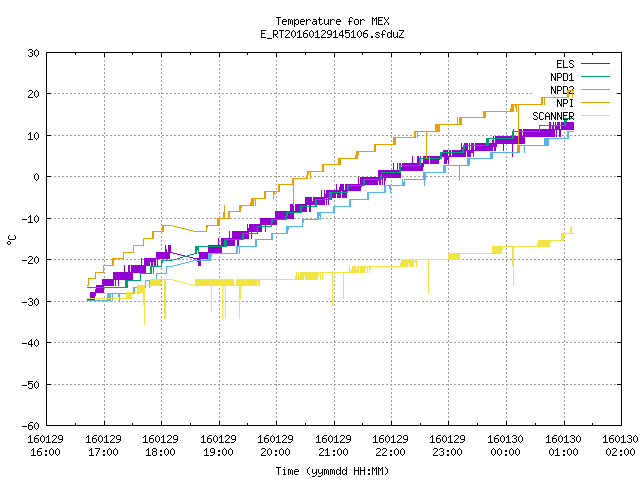Click the y-axis tick label -60

[31, 426]
